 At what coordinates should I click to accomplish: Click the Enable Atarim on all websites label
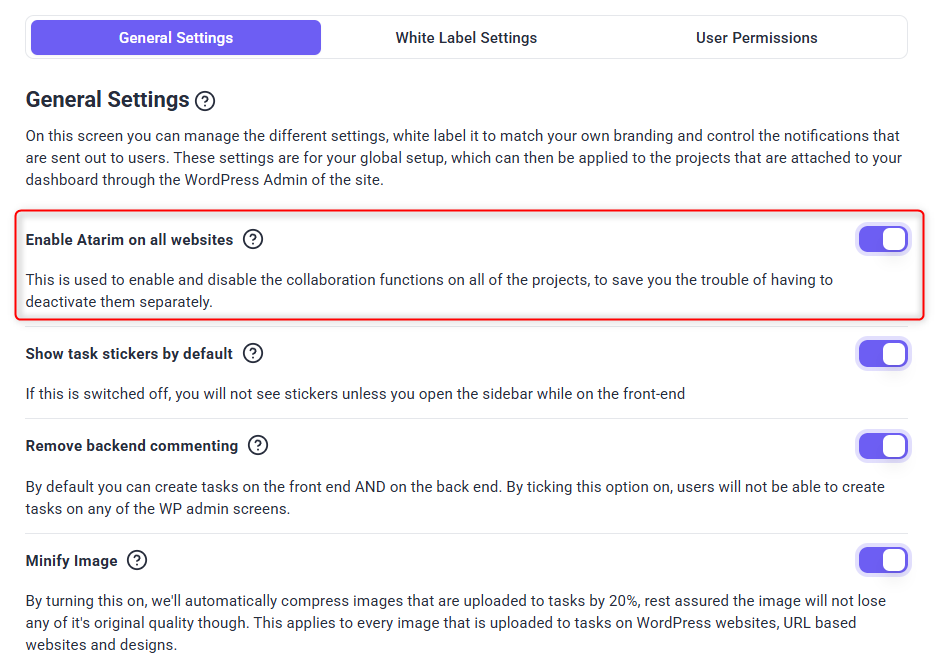tap(129, 240)
